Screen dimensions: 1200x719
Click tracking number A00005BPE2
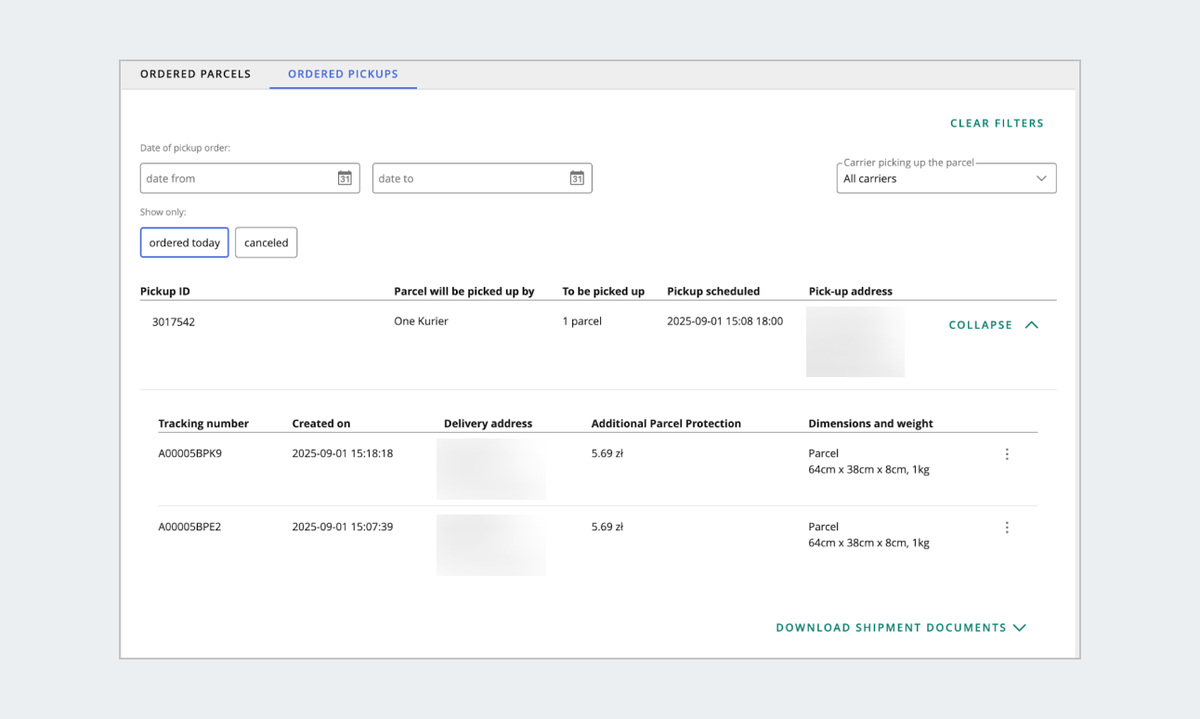[190, 526]
